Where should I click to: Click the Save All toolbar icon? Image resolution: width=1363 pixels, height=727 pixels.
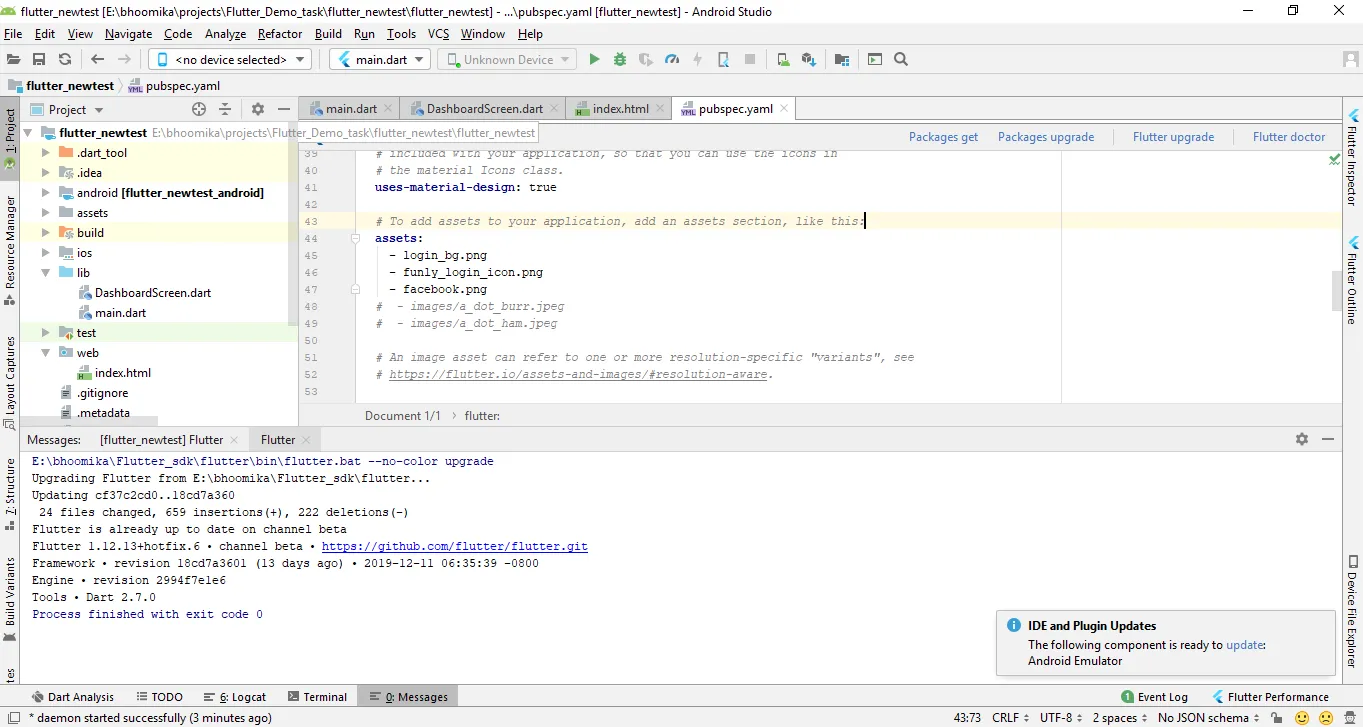coord(39,60)
